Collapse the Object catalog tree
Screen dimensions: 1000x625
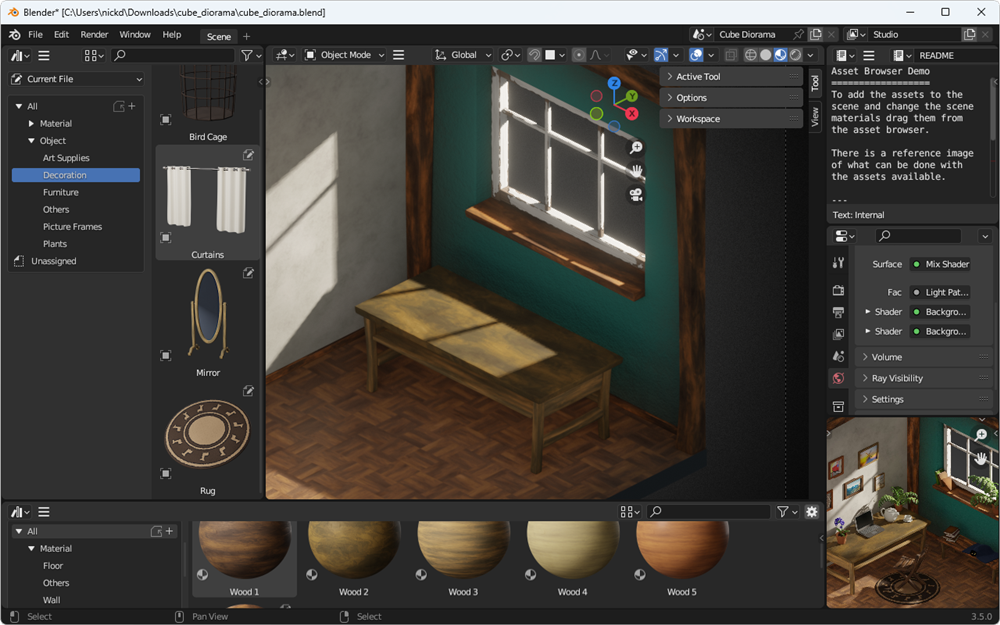pos(32,141)
